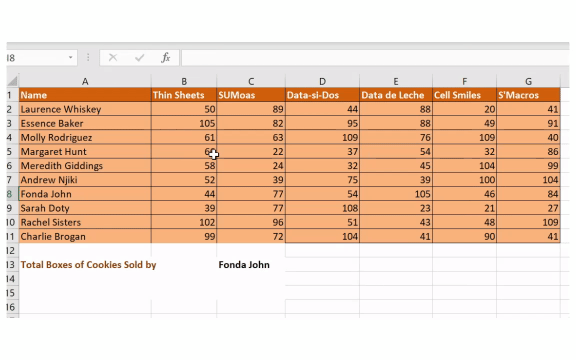Click the 'Name' header cell

pos(85,95)
